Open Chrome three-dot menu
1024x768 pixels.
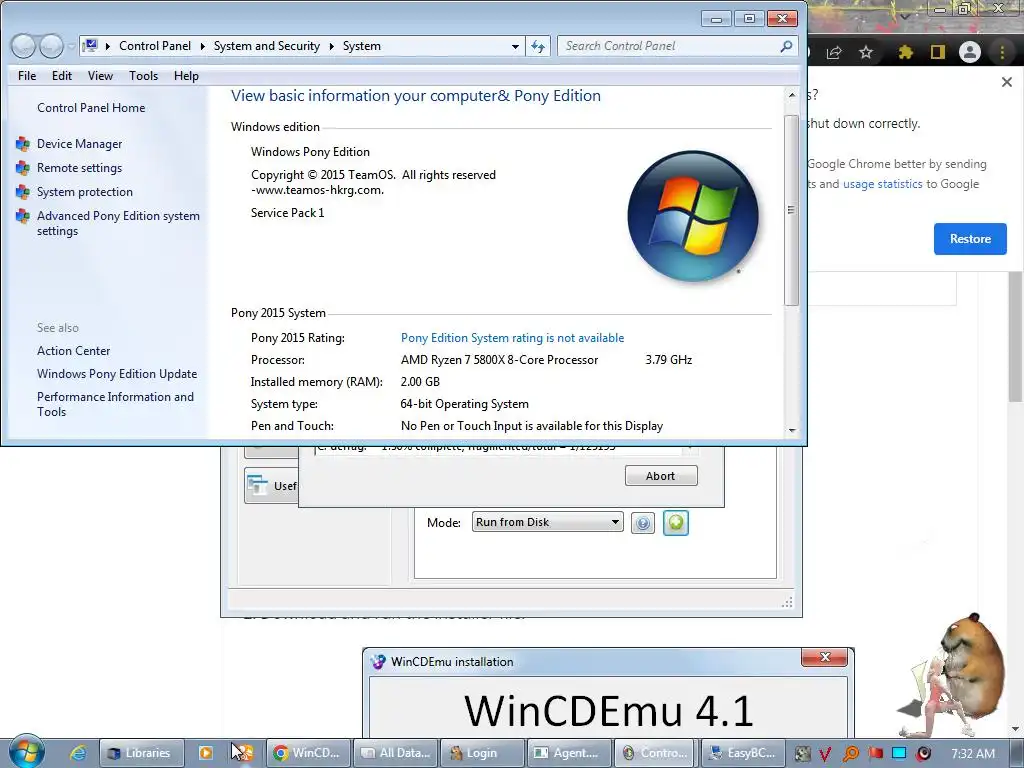[1002, 52]
